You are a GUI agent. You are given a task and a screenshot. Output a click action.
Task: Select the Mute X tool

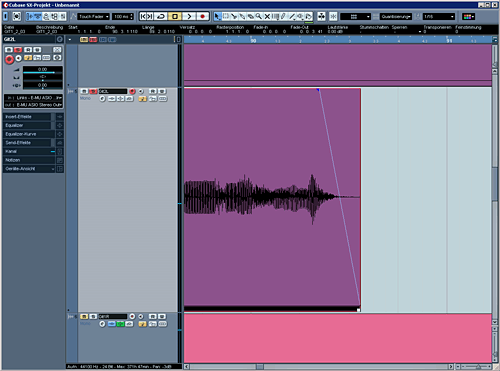coord(267,16)
